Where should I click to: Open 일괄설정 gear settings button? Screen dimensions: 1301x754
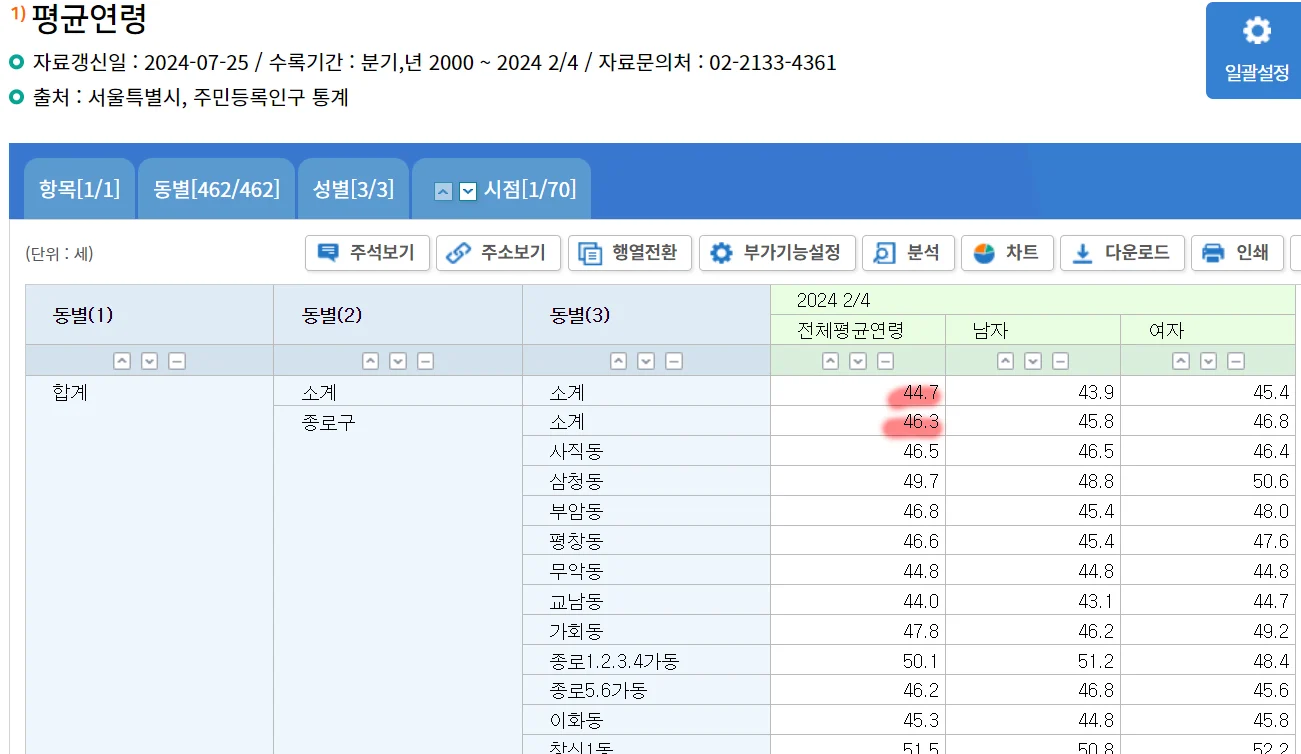coord(1255,50)
